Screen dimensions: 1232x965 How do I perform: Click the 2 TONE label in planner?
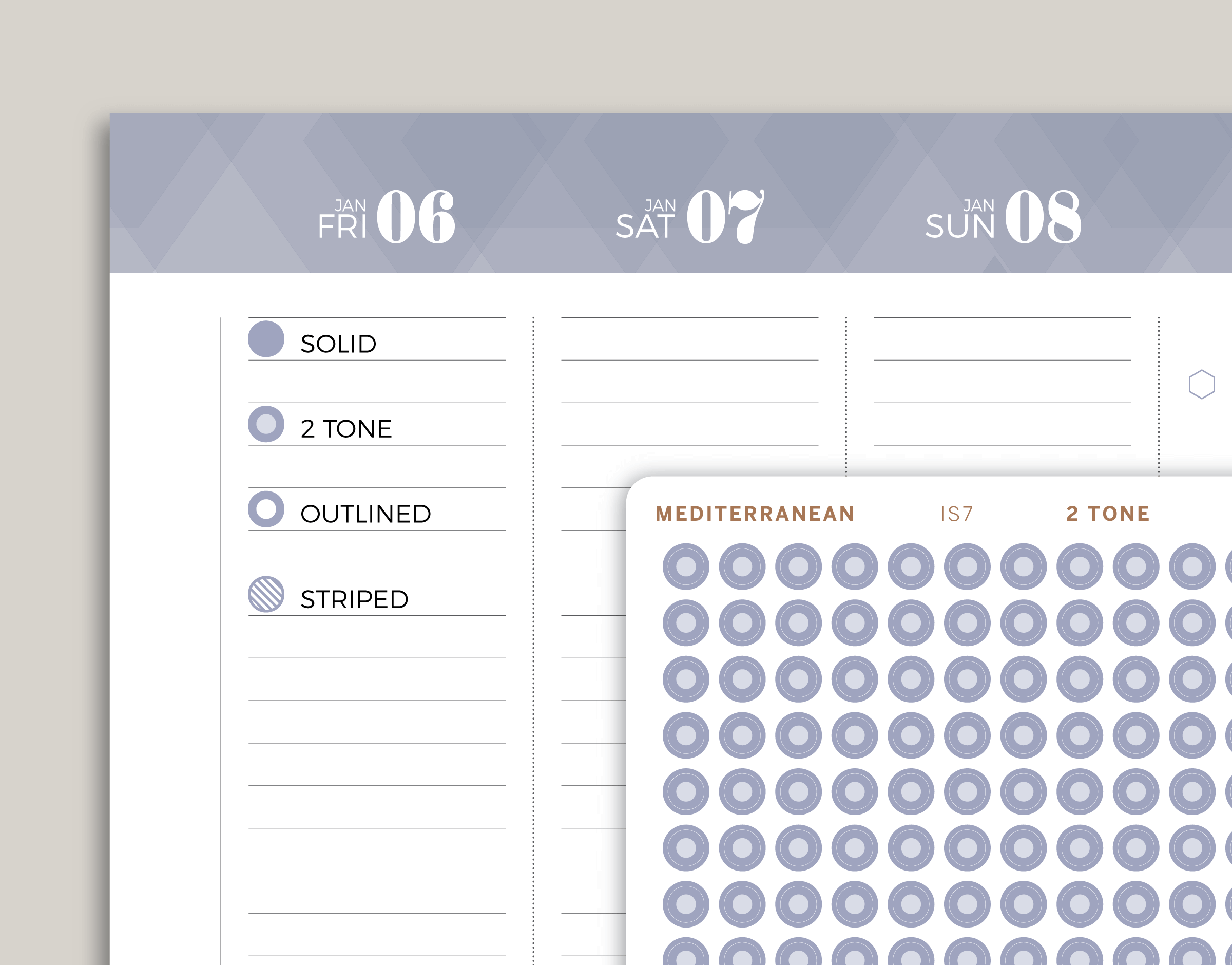(346, 429)
